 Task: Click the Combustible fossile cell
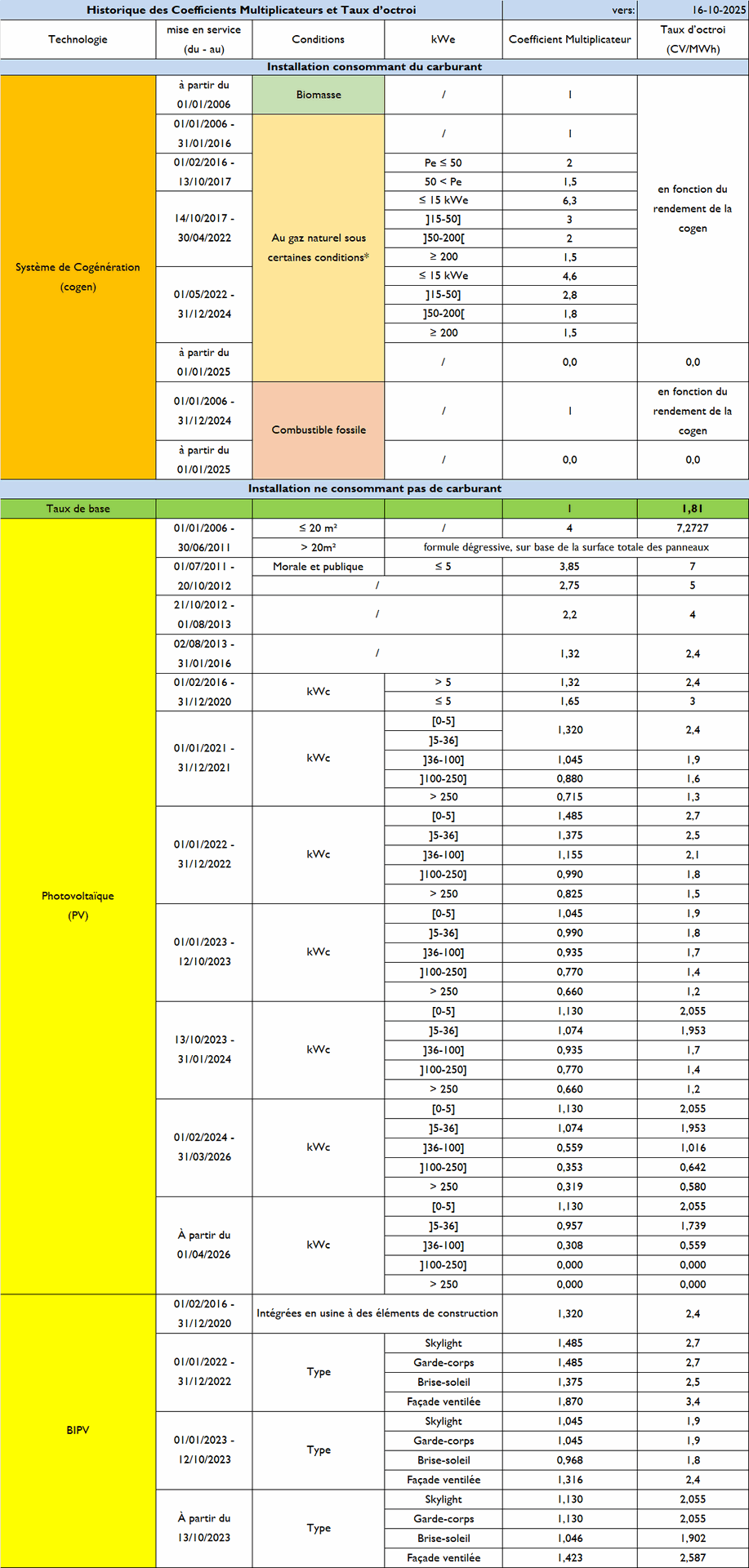pos(318,430)
